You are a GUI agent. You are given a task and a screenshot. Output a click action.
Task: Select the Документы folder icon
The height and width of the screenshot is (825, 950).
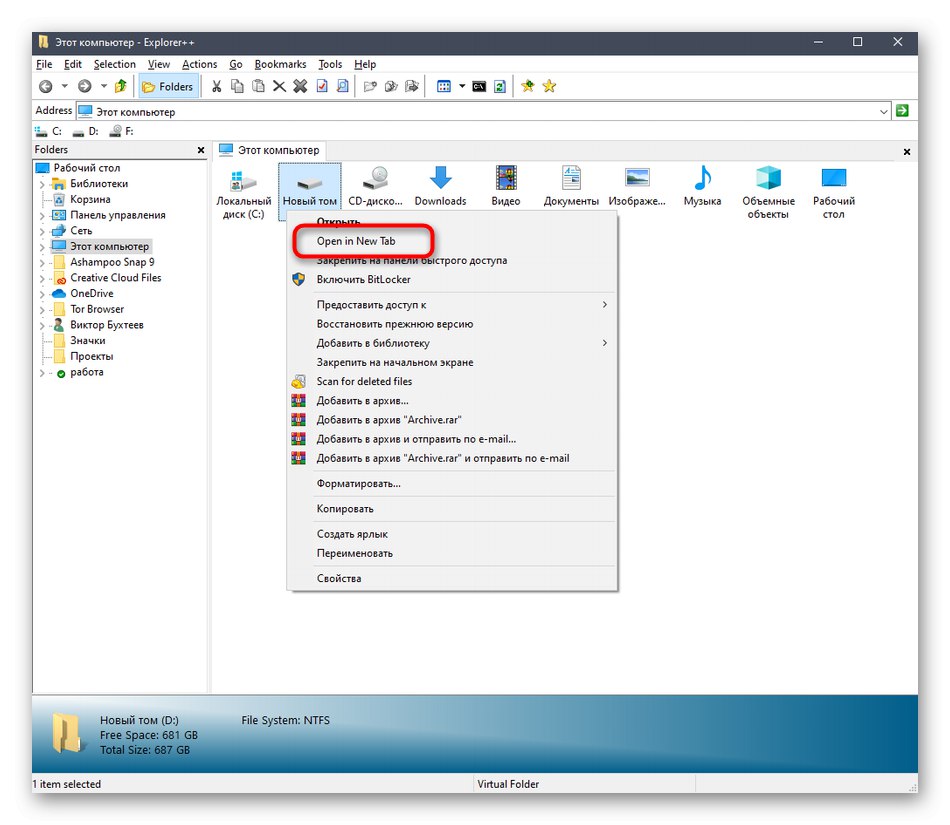pos(571,187)
